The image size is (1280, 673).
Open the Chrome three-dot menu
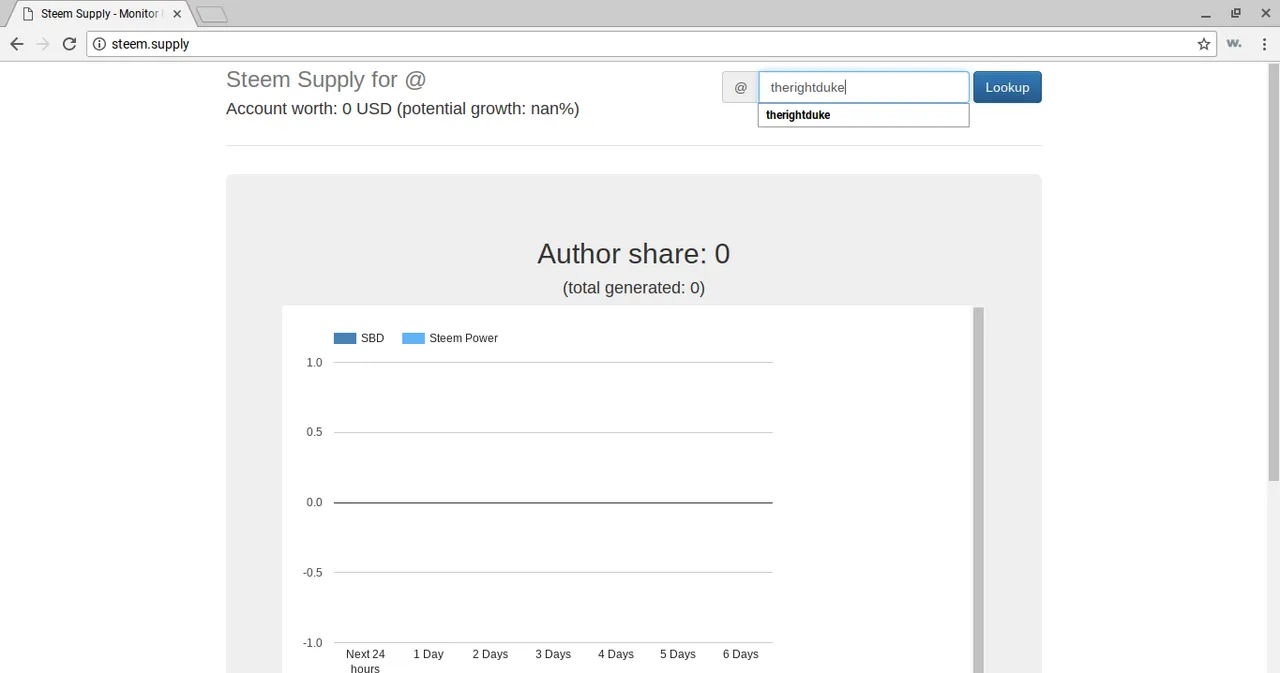1264,44
